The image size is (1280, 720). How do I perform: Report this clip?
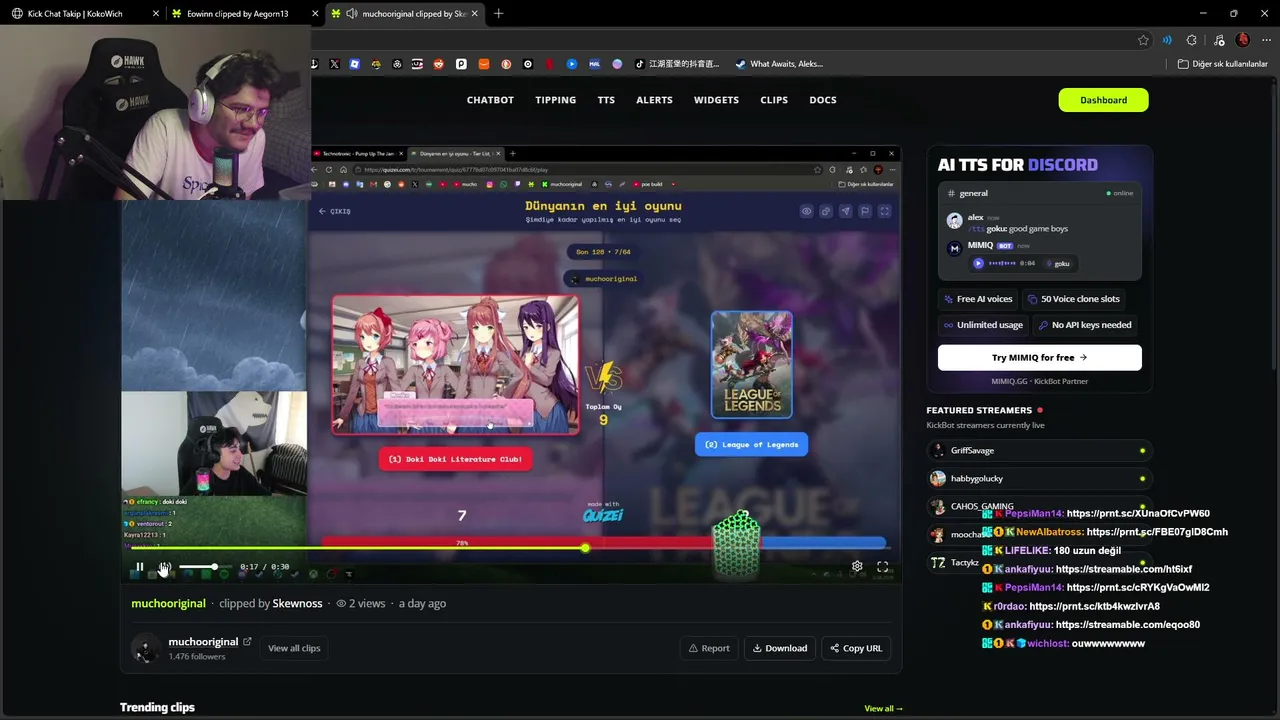point(708,648)
